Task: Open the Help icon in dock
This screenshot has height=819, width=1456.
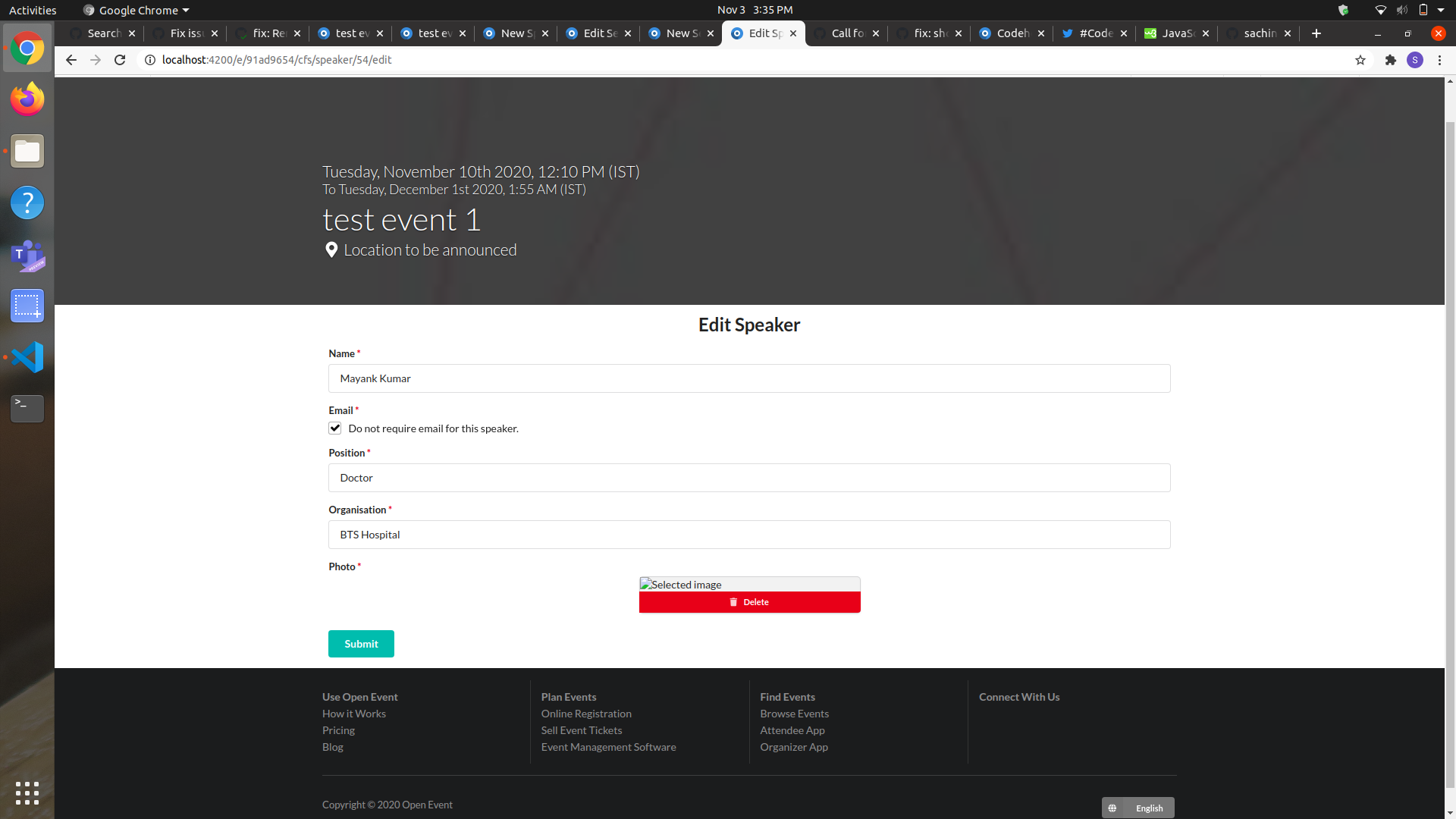Action: [27, 202]
